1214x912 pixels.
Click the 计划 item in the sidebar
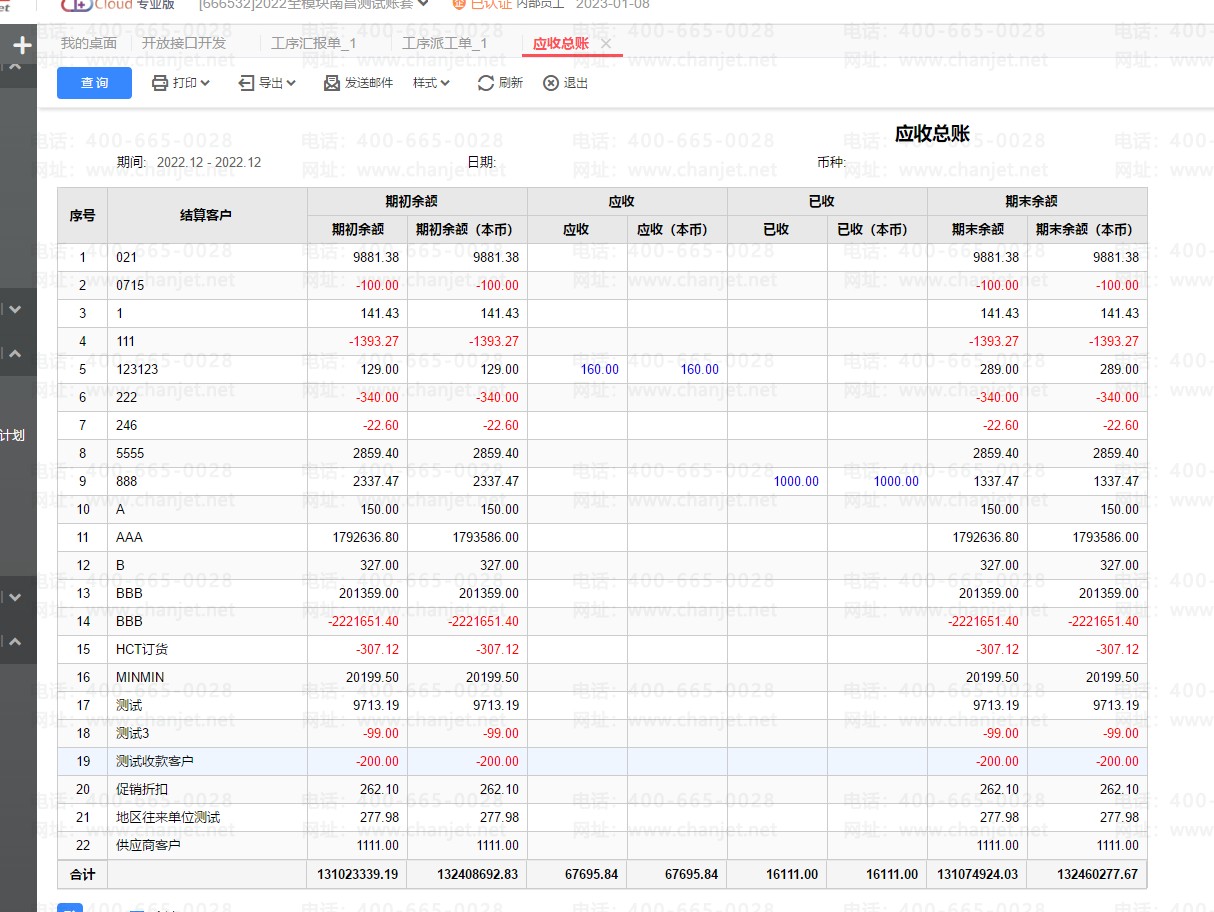pyautogui.click(x=12, y=435)
